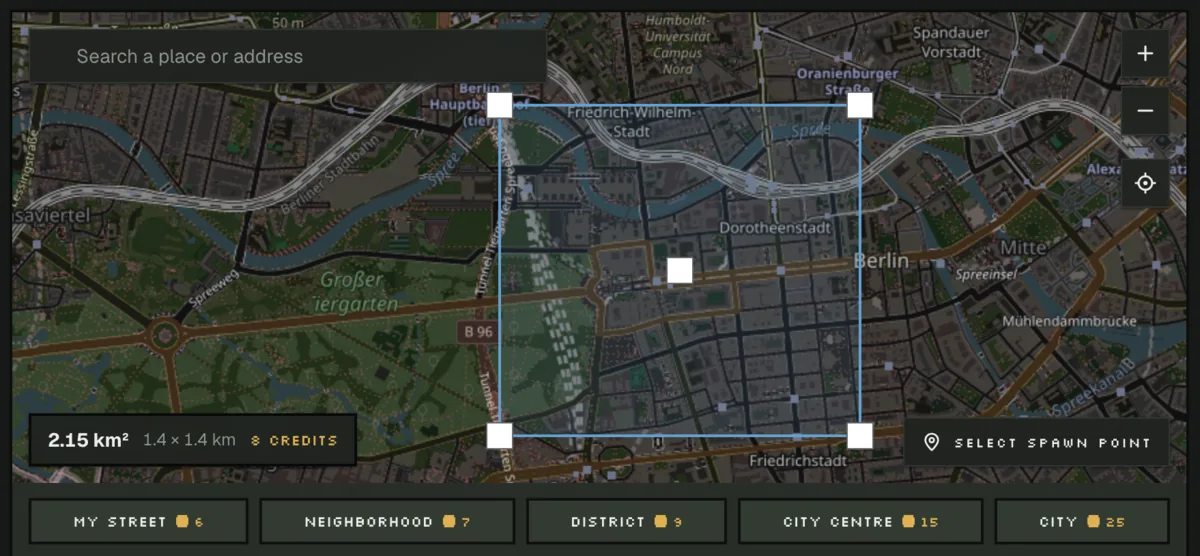Viewport: 1200px width, 556px height.
Task: Click the map pin icon in spawn button
Action: pyautogui.click(x=931, y=442)
